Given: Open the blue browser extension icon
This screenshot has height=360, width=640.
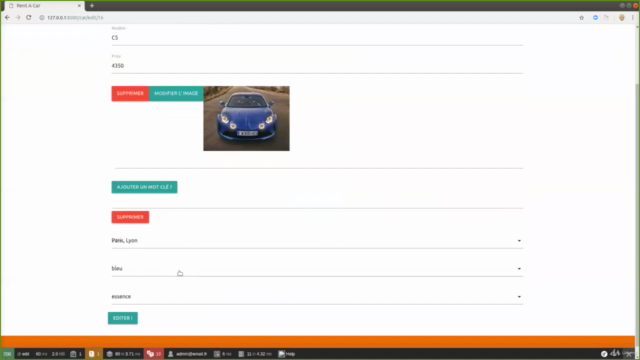Looking at the screenshot, I should click(x=596, y=18).
